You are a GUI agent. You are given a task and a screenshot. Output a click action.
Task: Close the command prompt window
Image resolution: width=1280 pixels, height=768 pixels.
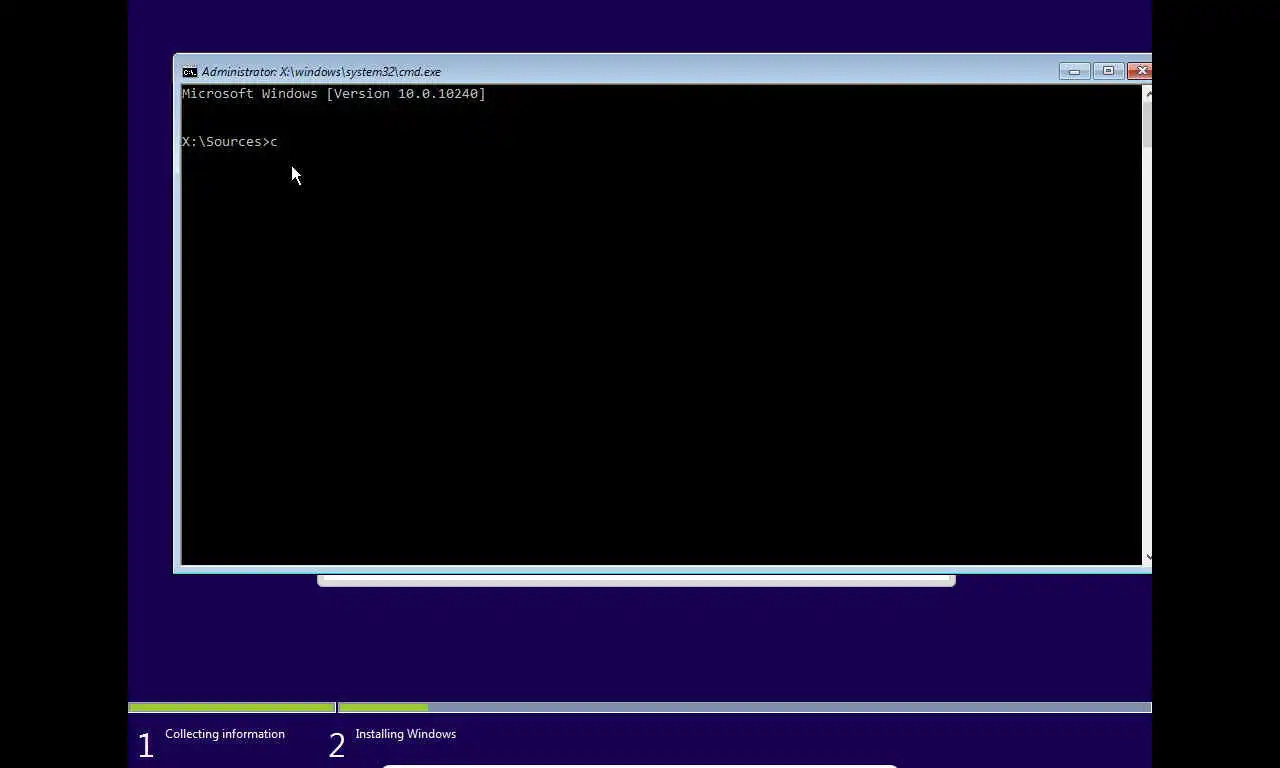click(x=1140, y=71)
